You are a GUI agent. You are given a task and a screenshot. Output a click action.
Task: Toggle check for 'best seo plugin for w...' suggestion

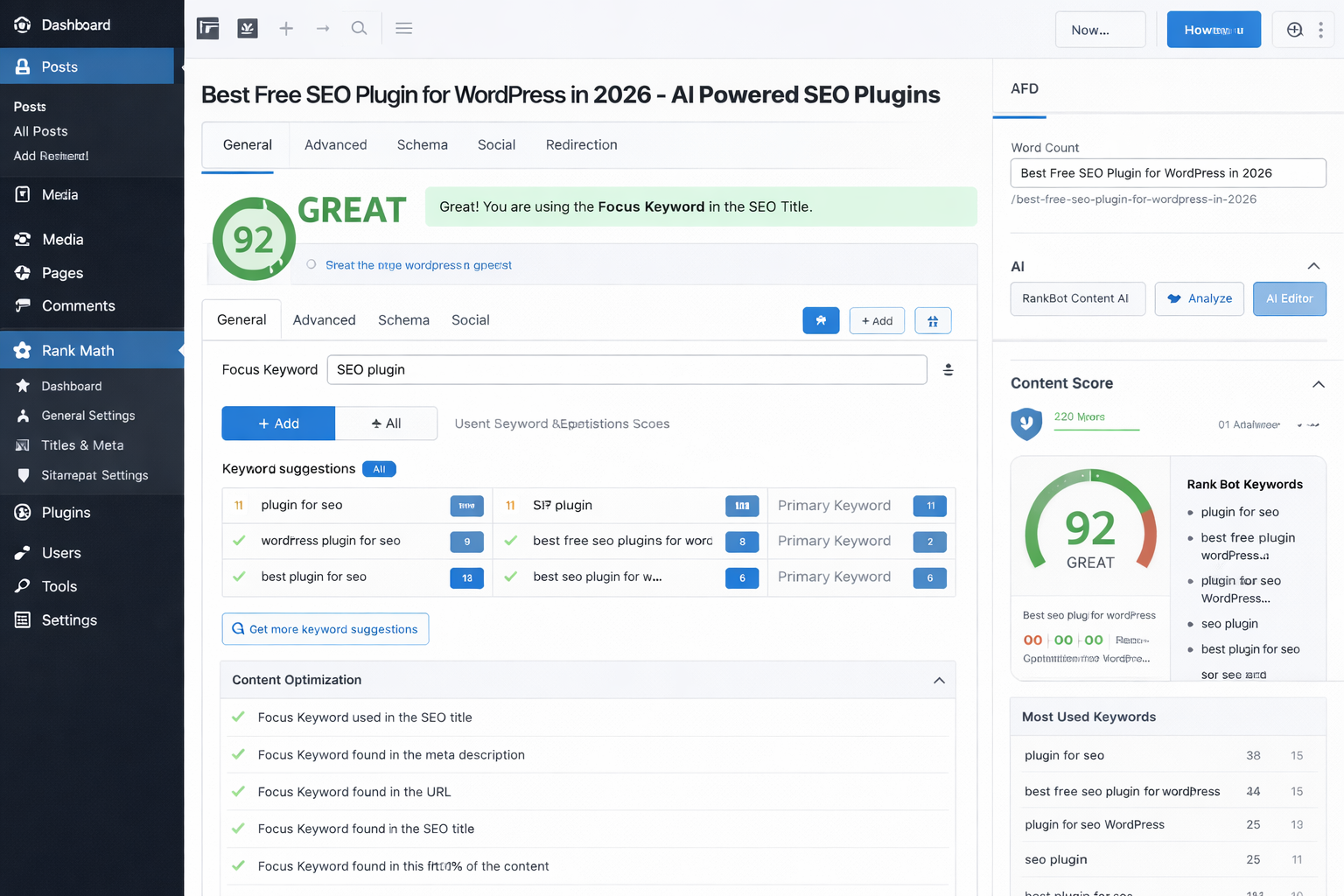[511, 577]
